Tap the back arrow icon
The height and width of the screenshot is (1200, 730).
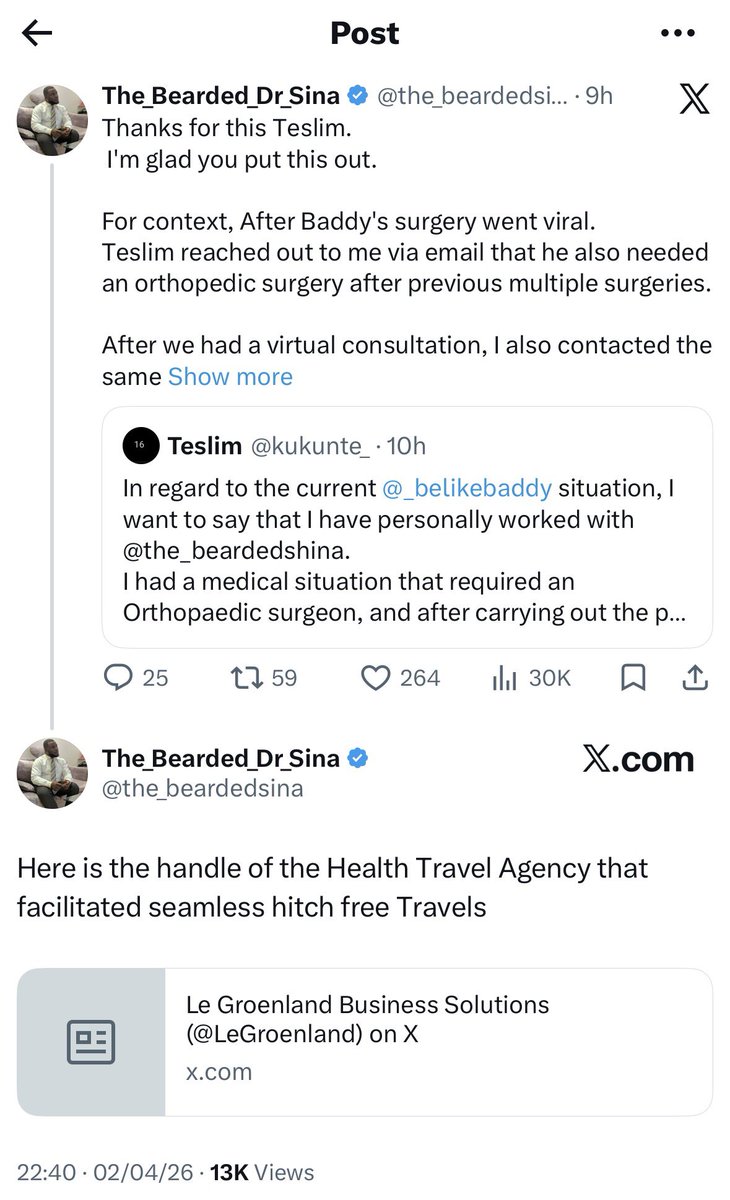click(x=37, y=33)
